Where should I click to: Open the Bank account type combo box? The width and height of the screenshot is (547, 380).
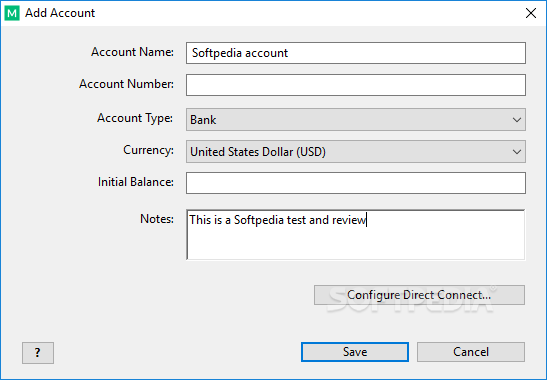tap(355, 120)
